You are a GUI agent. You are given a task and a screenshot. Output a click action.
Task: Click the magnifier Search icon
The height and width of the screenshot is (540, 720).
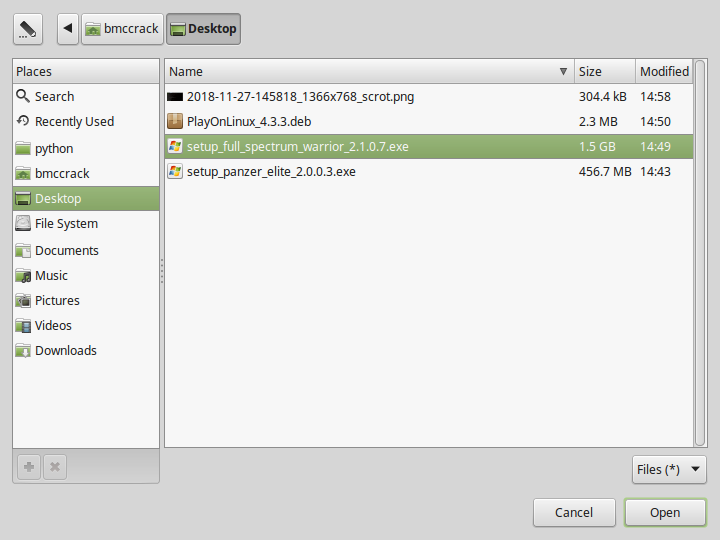(23, 96)
